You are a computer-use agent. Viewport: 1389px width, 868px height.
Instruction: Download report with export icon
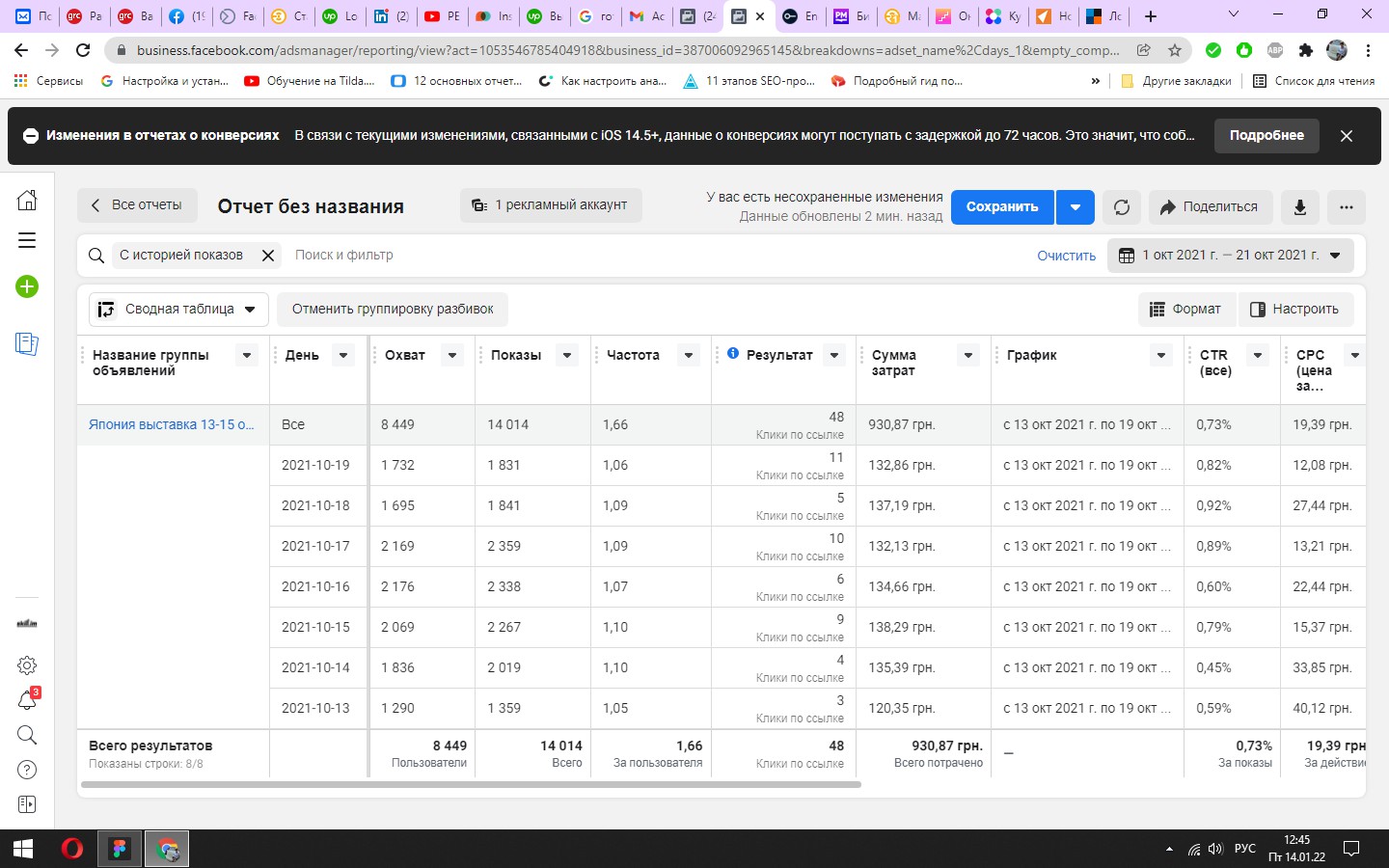(x=1300, y=206)
